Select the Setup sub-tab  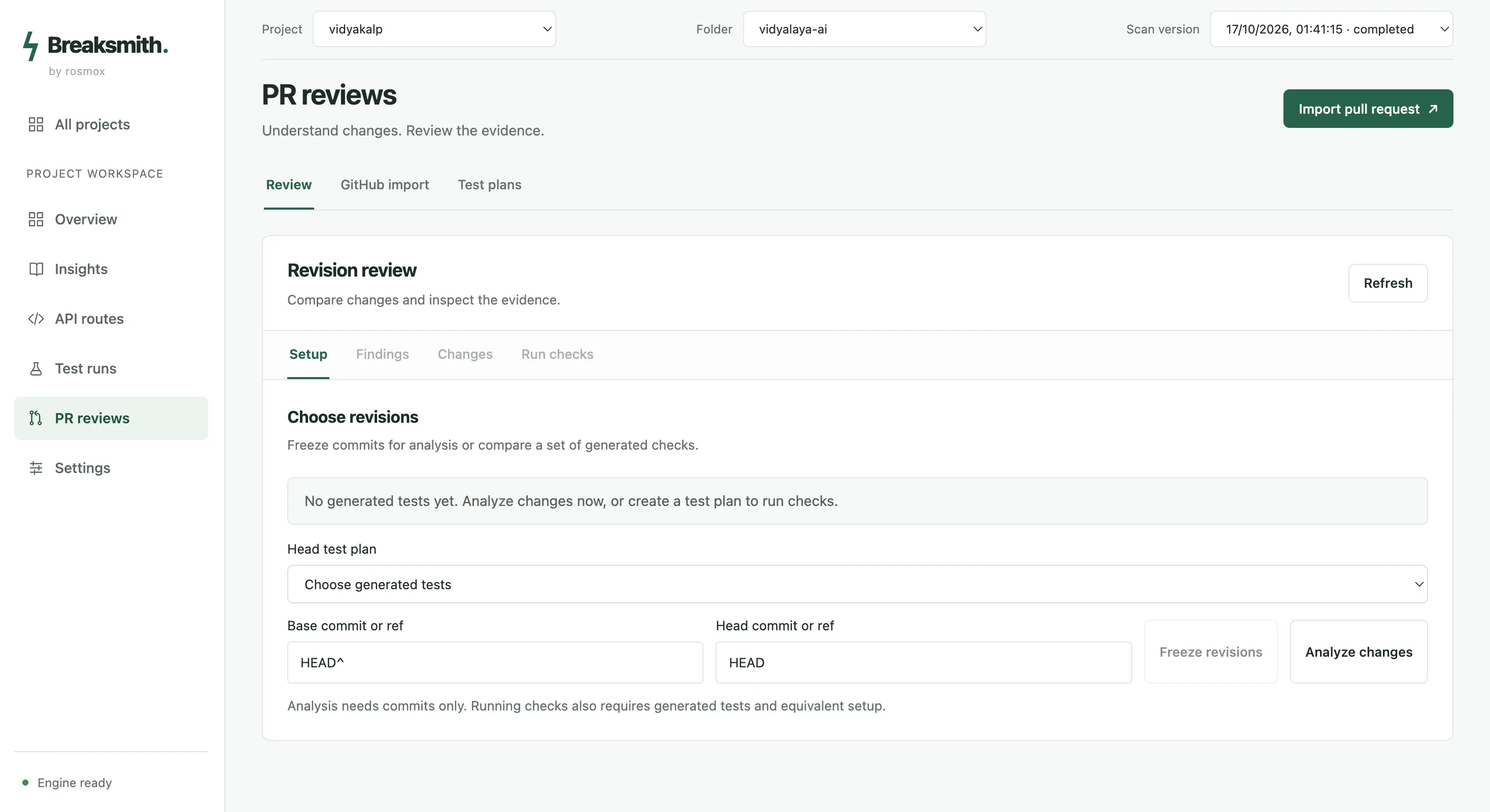[x=308, y=354]
